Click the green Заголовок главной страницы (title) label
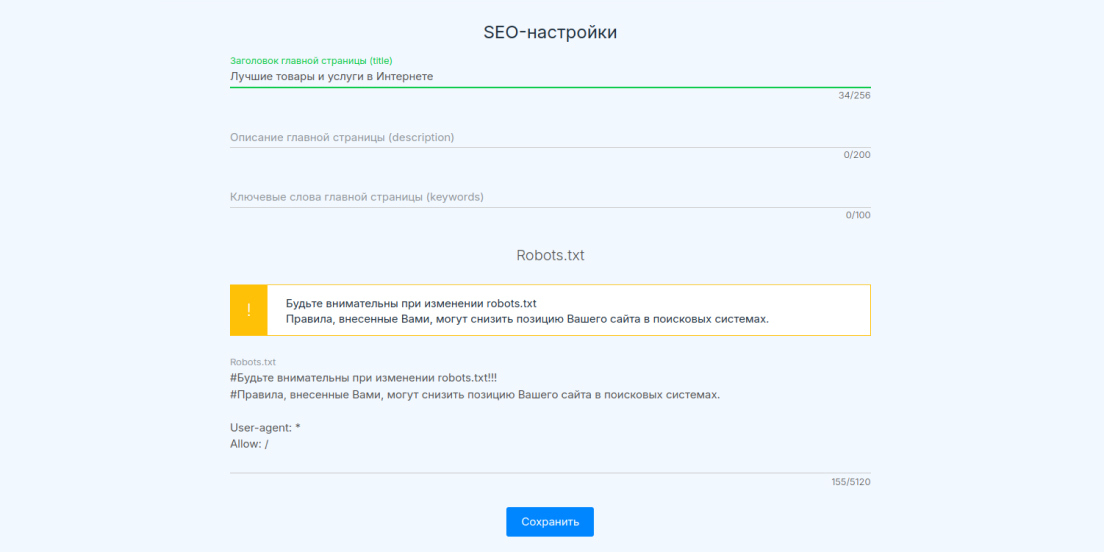 tap(311, 61)
